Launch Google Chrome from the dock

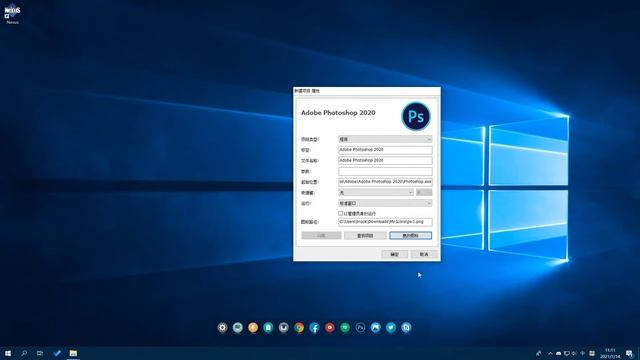click(299, 327)
